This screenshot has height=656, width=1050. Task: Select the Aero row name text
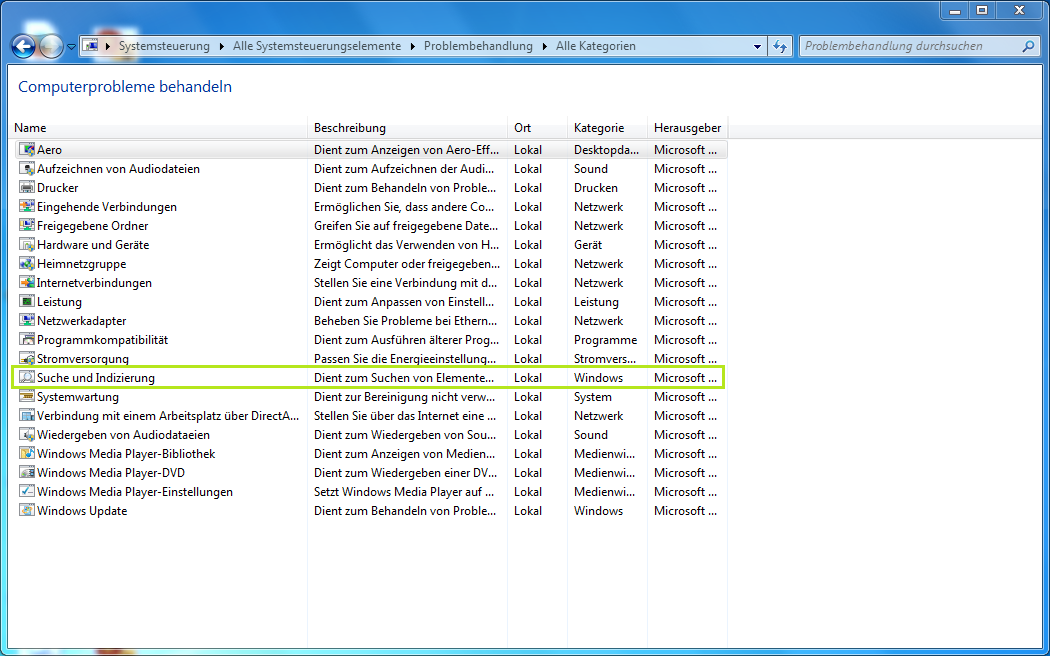coord(50,150)
